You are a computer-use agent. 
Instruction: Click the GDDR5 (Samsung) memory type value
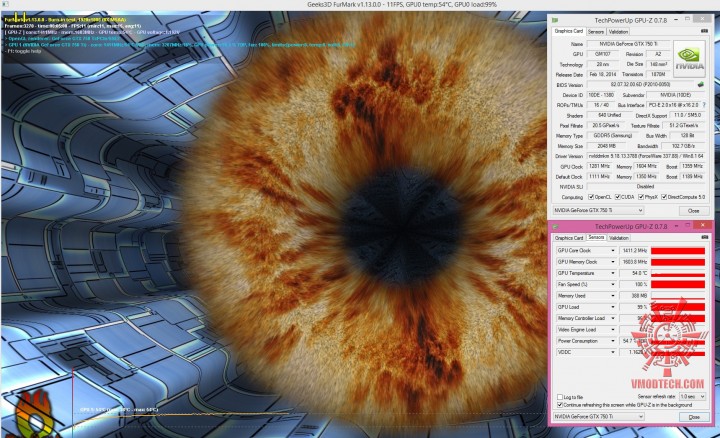pos(613,136)
